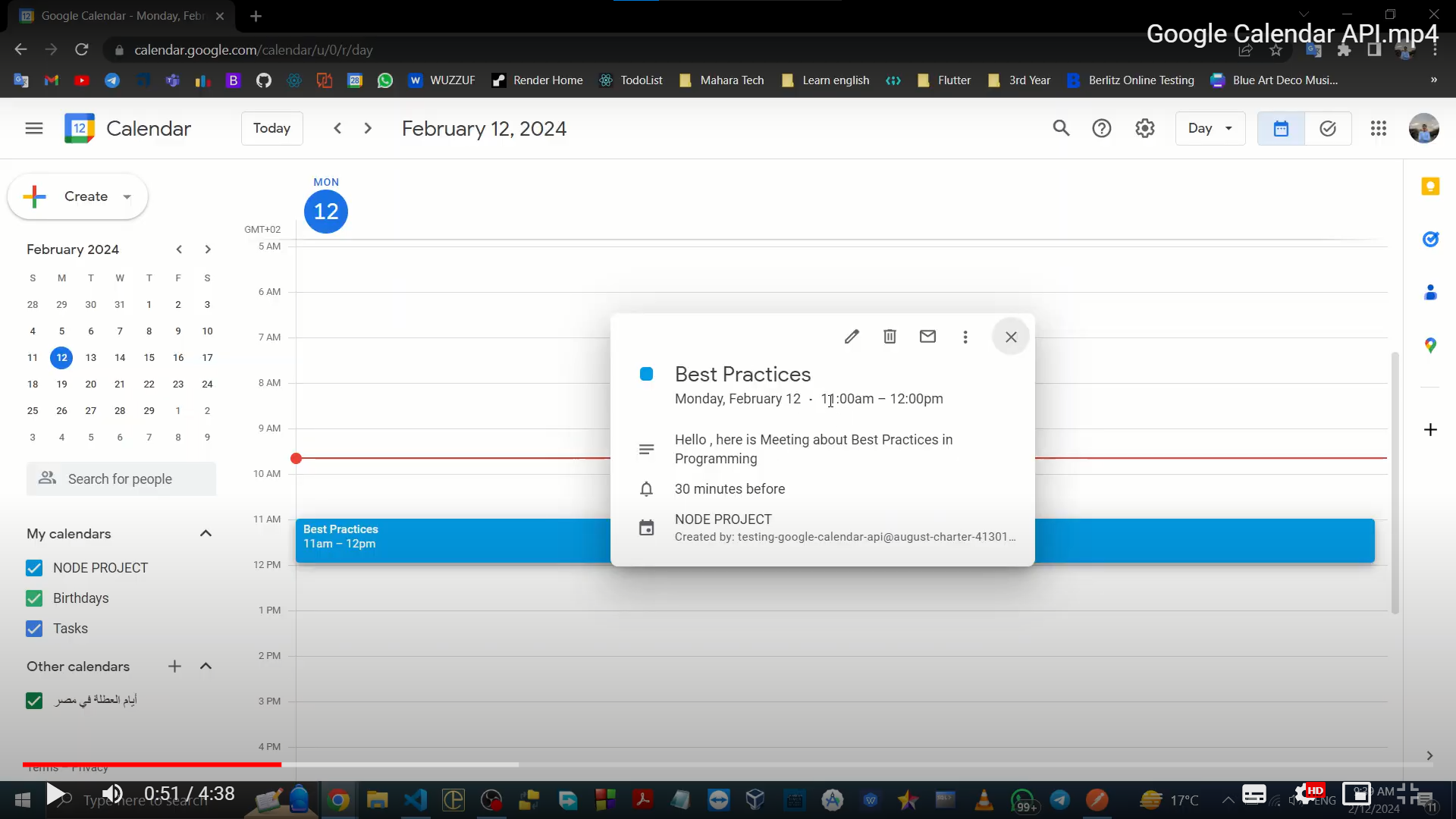Select February 14 in the mini calendar
This screenshot has height=819, width=1456.
coord(120,358)
